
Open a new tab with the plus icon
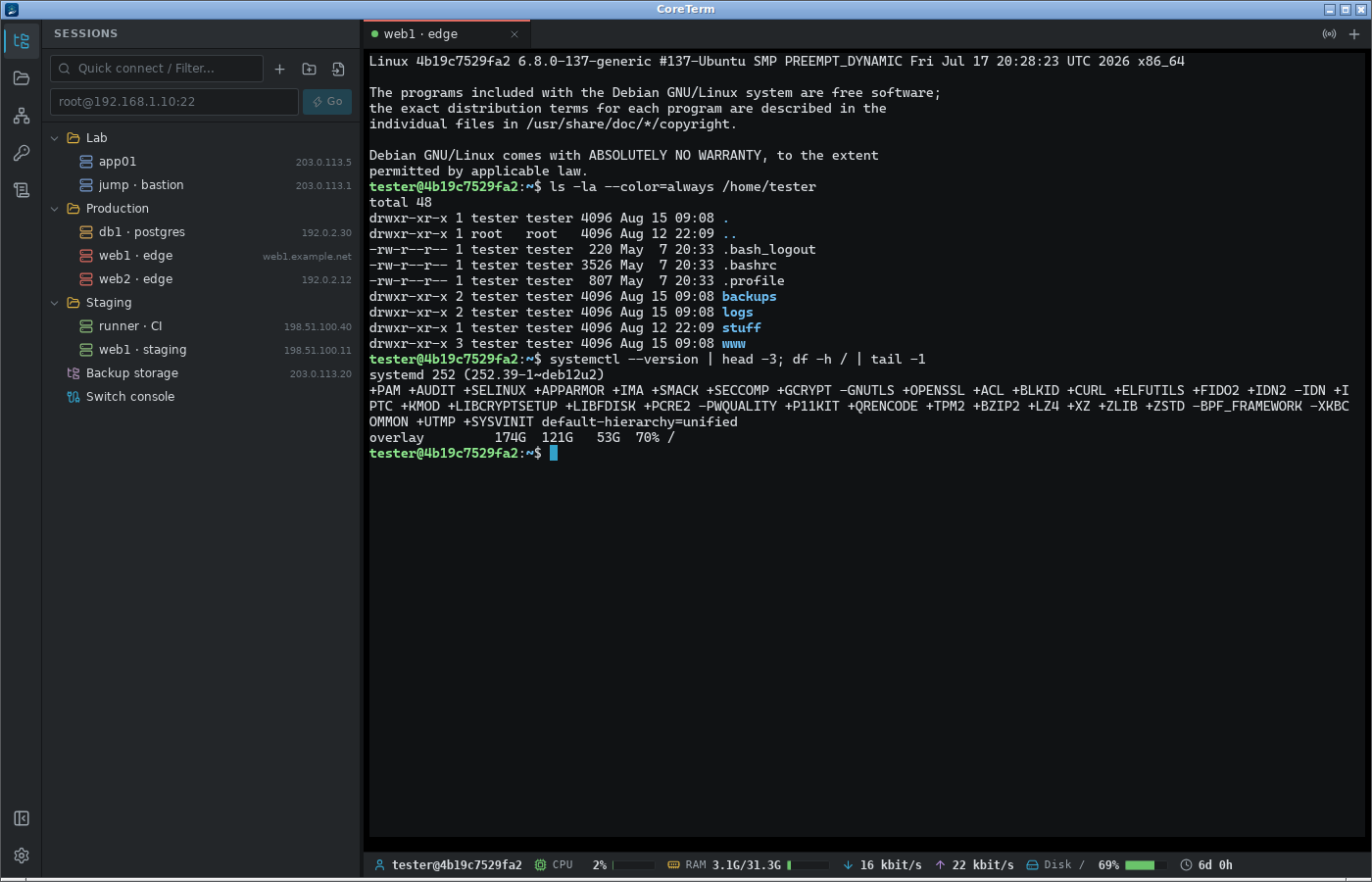click(1354, 34)
